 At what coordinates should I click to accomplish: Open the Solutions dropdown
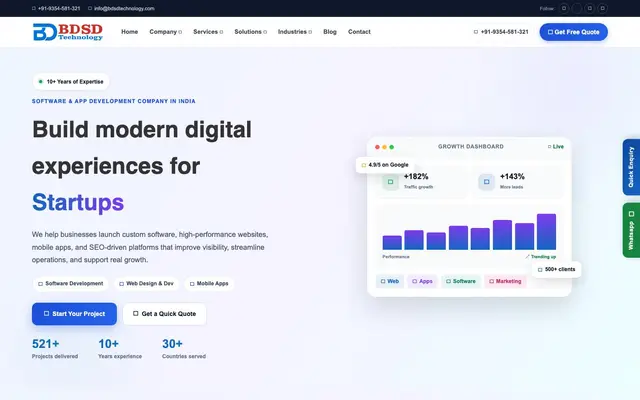(x=250, y=32)
